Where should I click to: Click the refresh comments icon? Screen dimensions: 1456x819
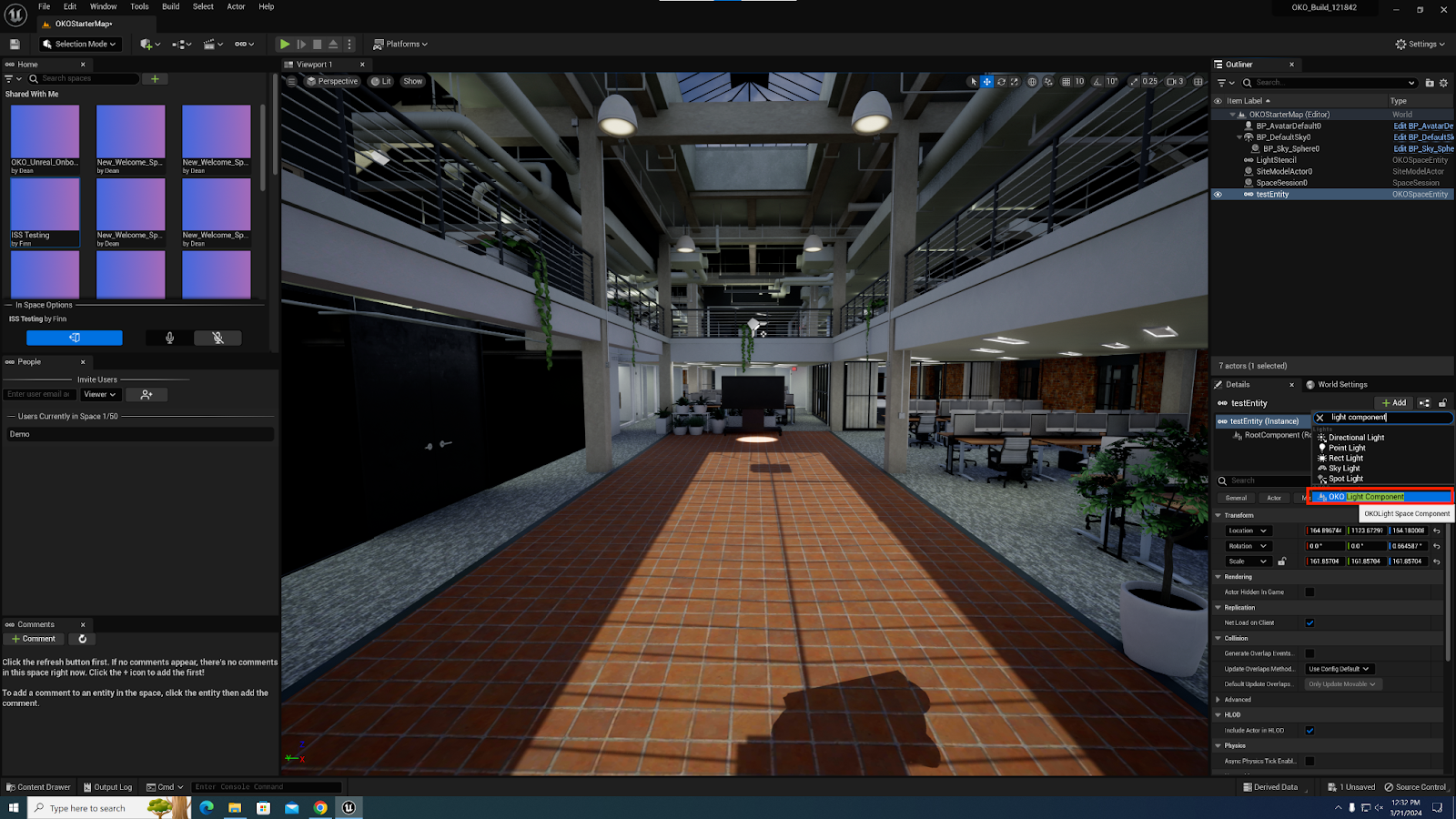pos(83,639)
